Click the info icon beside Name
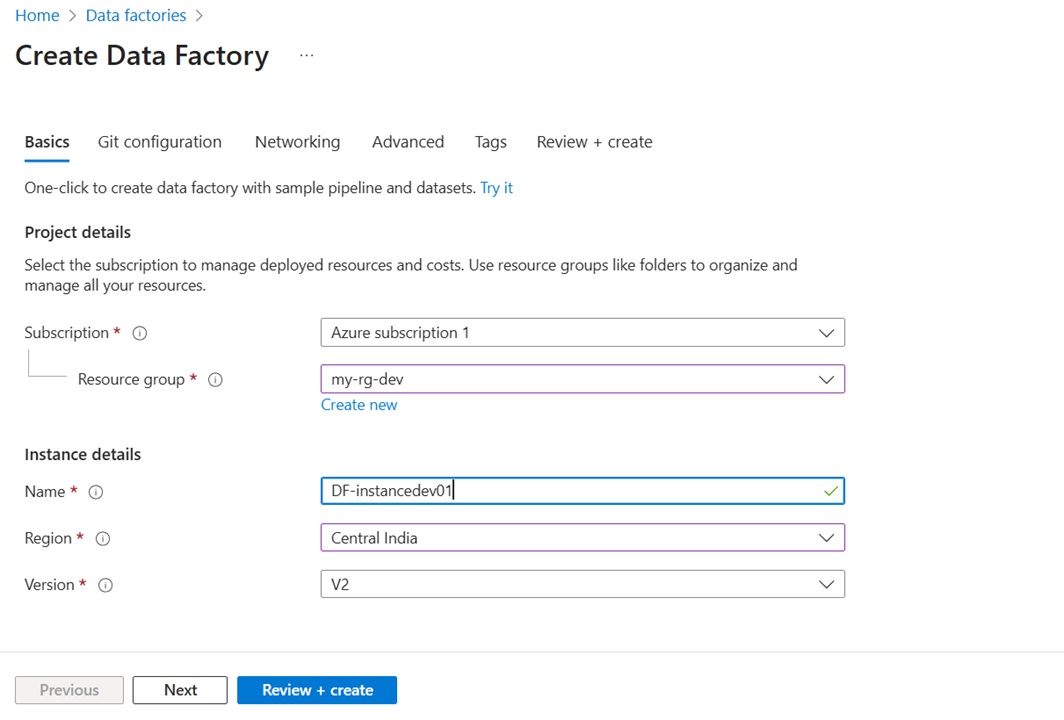1064x720 pixels. point(95,492)
